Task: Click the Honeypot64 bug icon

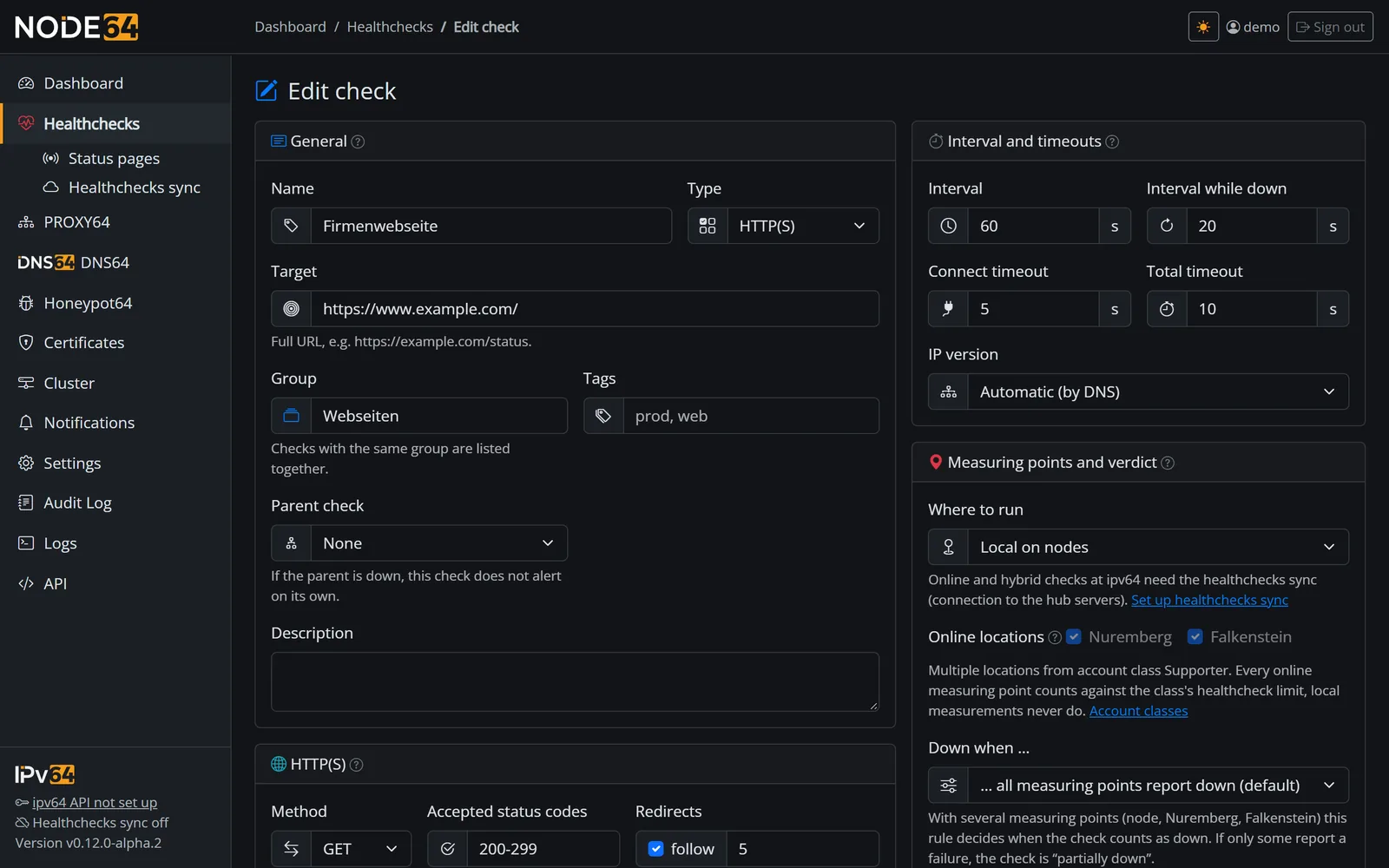Action: pyautogui.click(x=26, y=303)
